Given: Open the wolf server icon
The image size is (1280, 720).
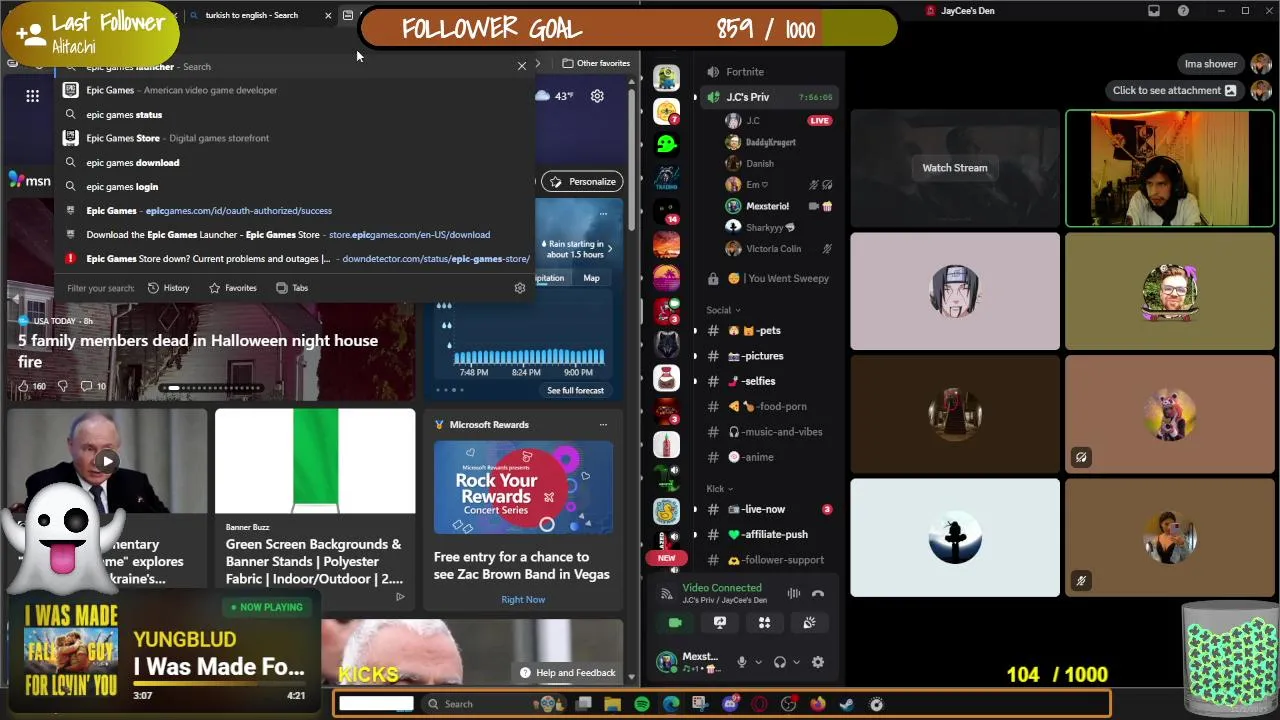Looking at the screenshot, I should 667,345.
